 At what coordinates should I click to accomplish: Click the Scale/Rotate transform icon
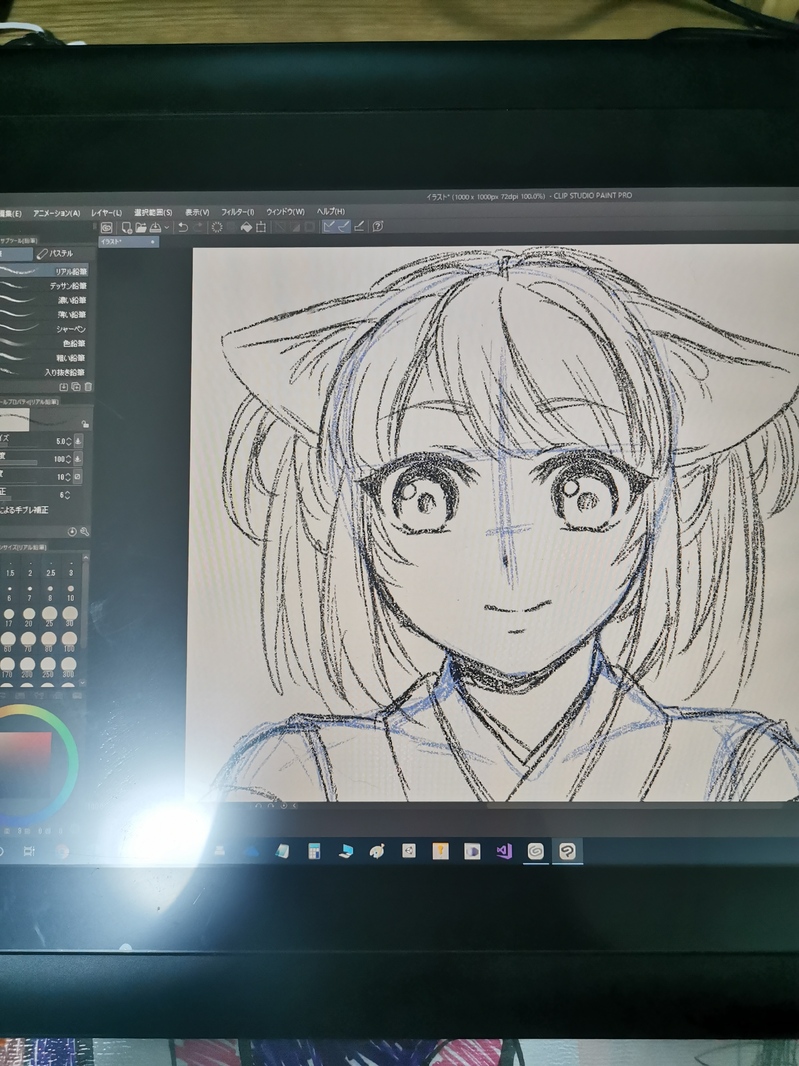[x=260, y=227]
